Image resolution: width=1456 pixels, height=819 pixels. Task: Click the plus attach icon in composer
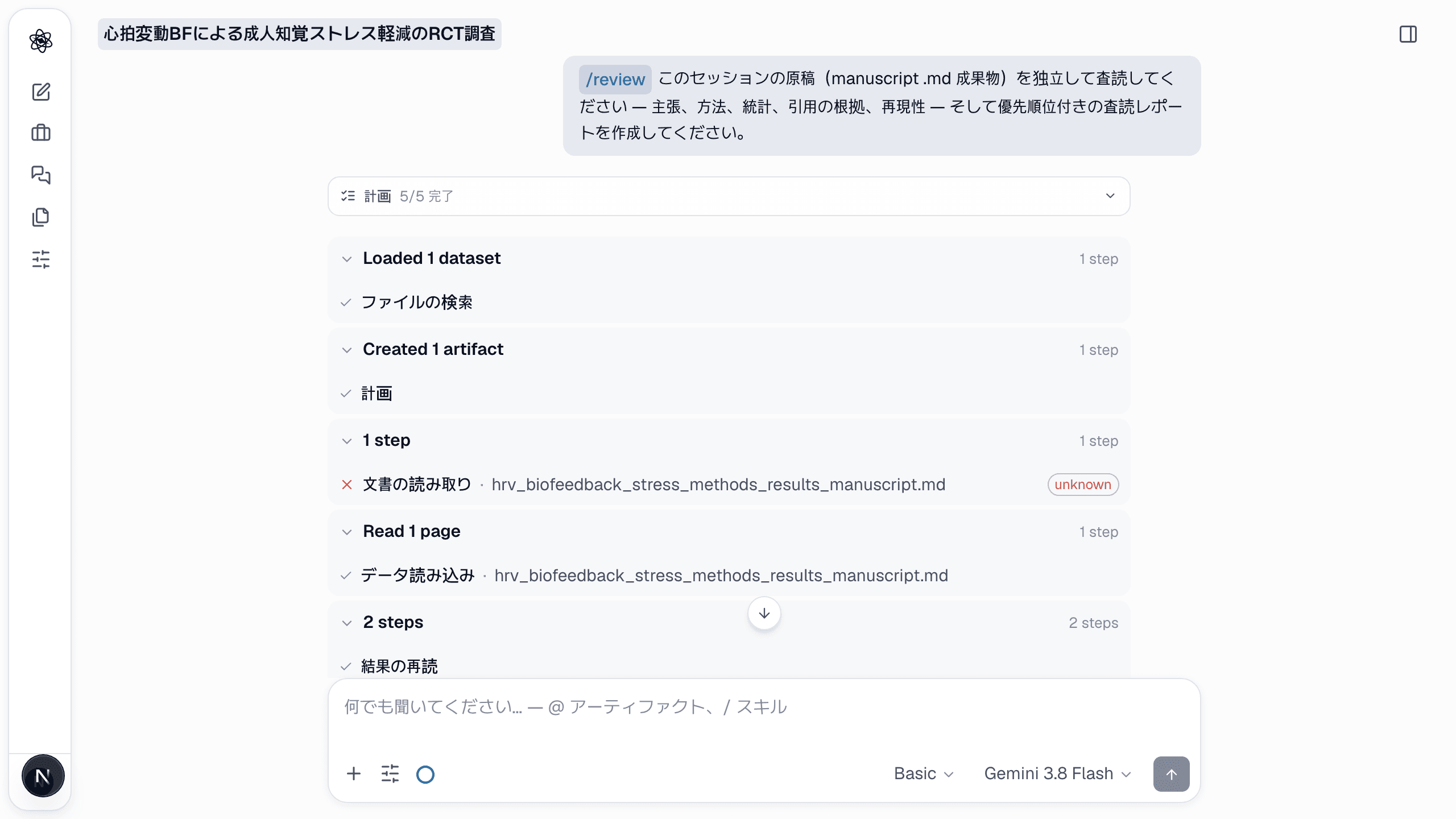pyautogui.click(x=354, y=773)
